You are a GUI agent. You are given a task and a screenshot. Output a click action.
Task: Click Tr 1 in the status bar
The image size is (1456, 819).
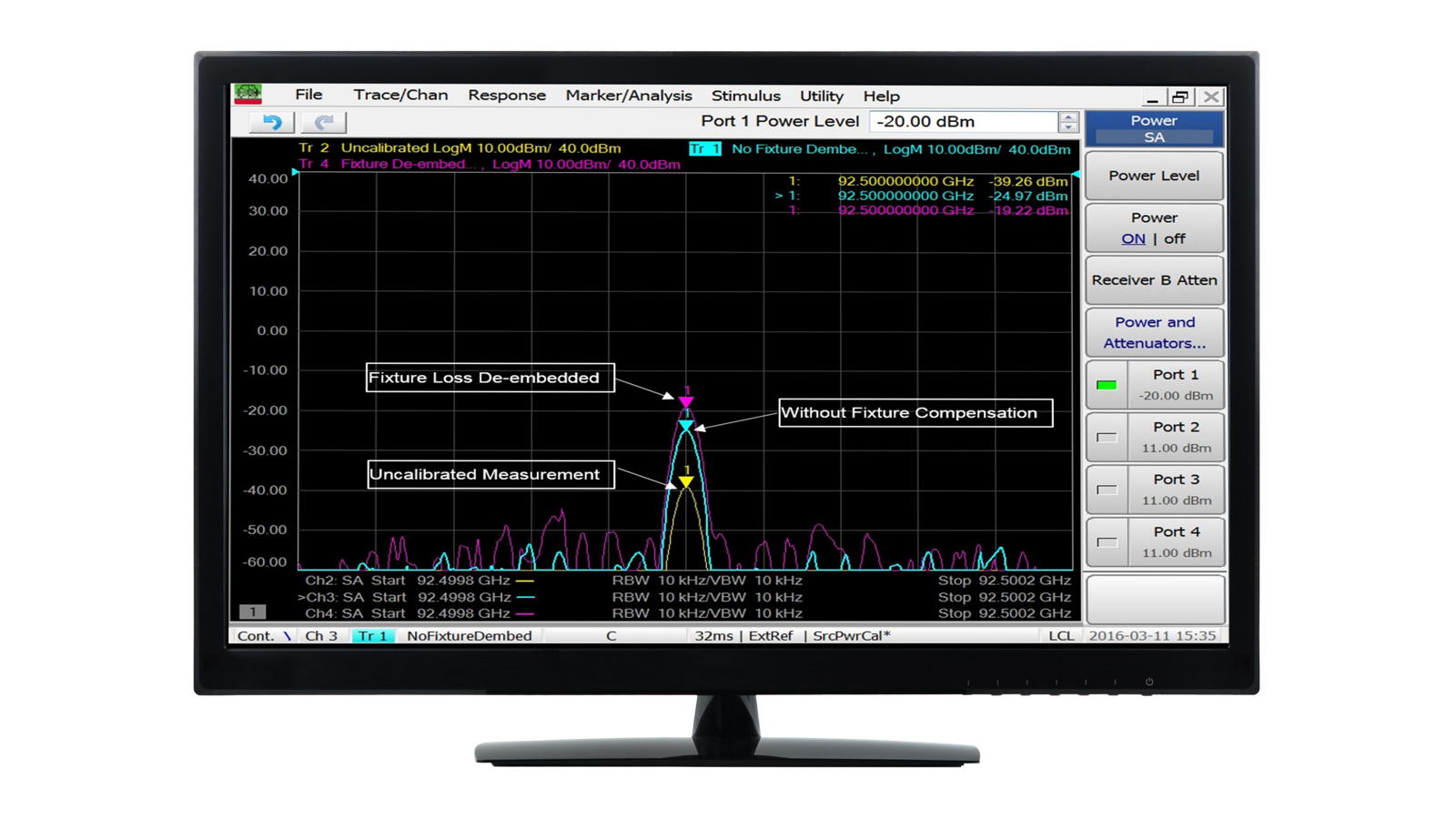(372, 636)
